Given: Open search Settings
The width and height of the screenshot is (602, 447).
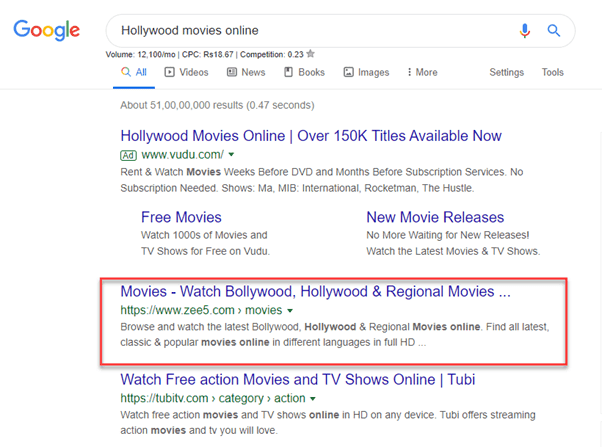Looking at the screenshot, I should 506,72.
